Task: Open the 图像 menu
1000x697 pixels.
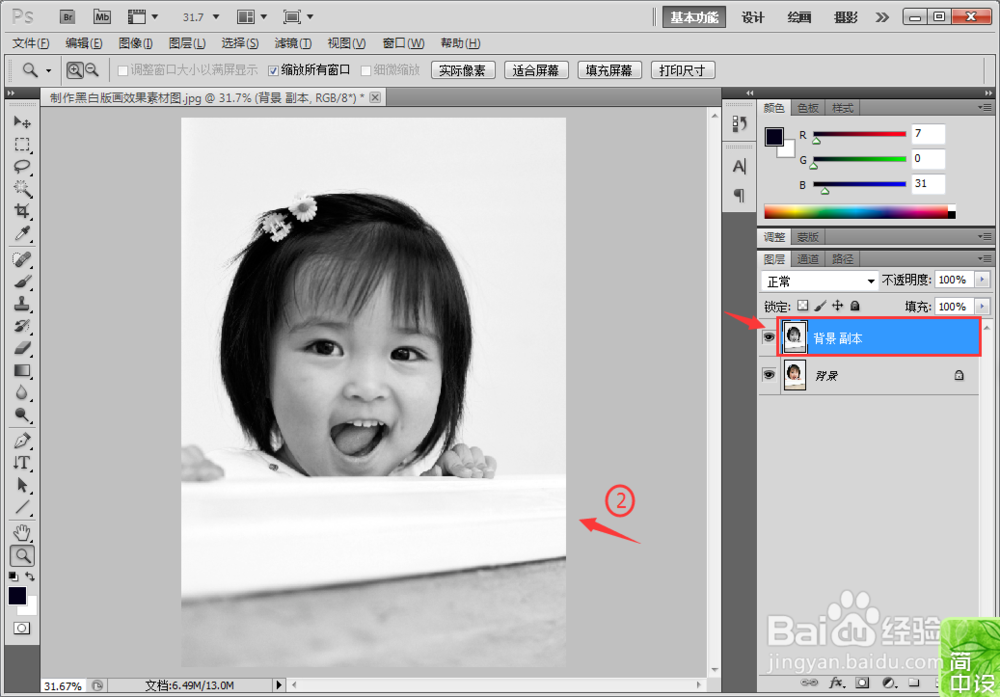Action: (135, 43)
